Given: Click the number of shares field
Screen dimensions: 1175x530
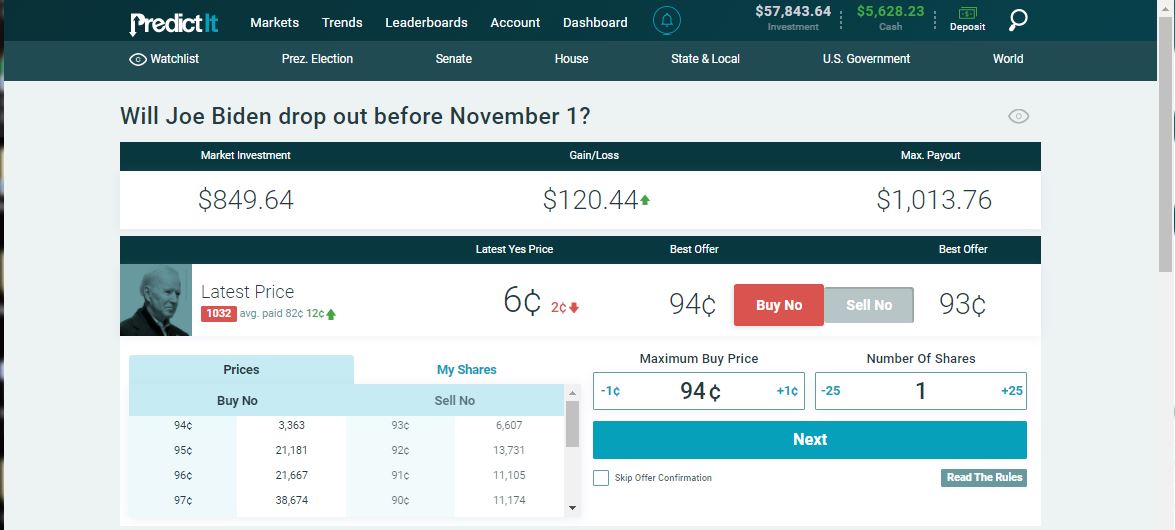Looking at the screenshot, I should 921,391.
